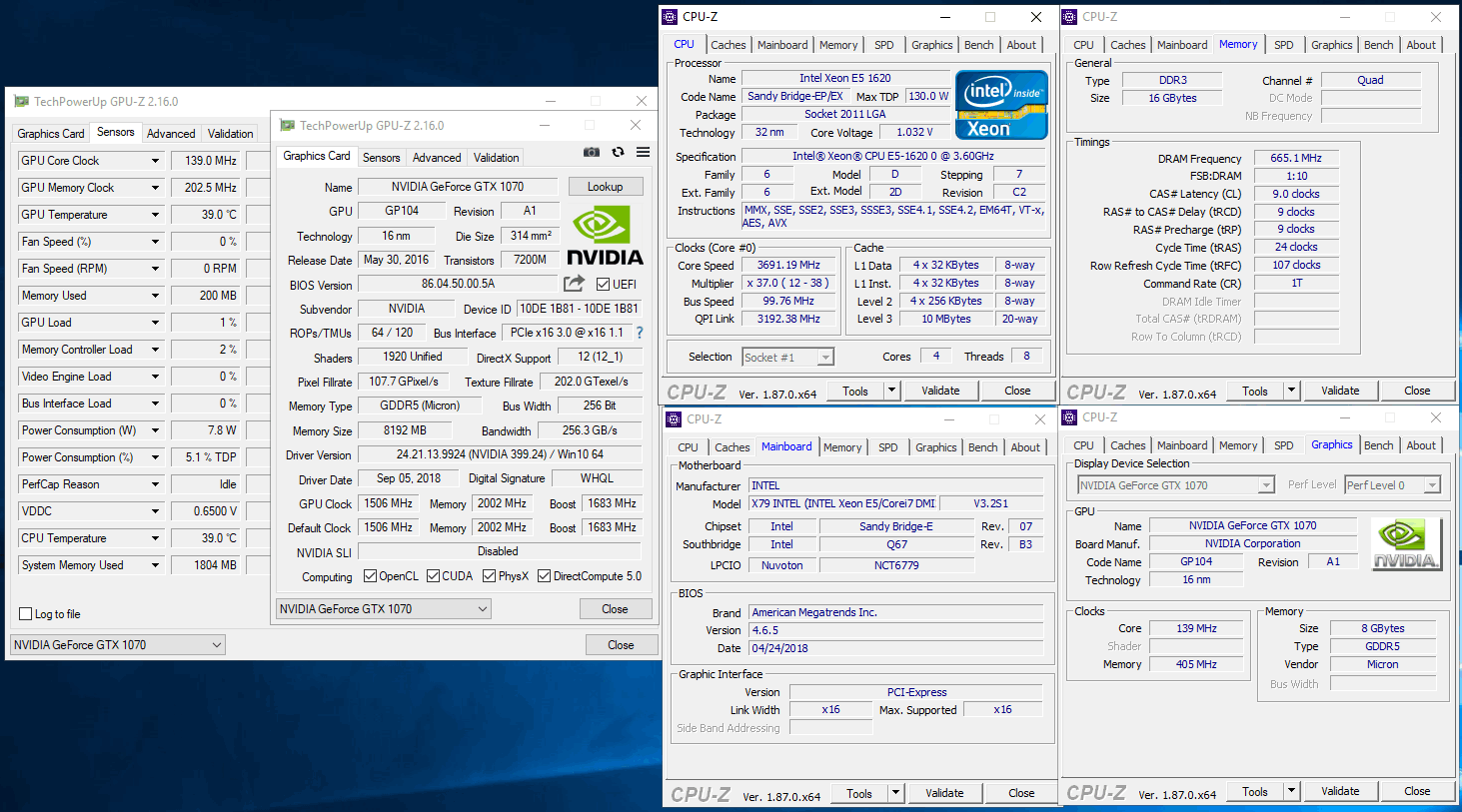Click the Southbridge value Q67
The image size is (1462, 812).
tap(896, 544)
